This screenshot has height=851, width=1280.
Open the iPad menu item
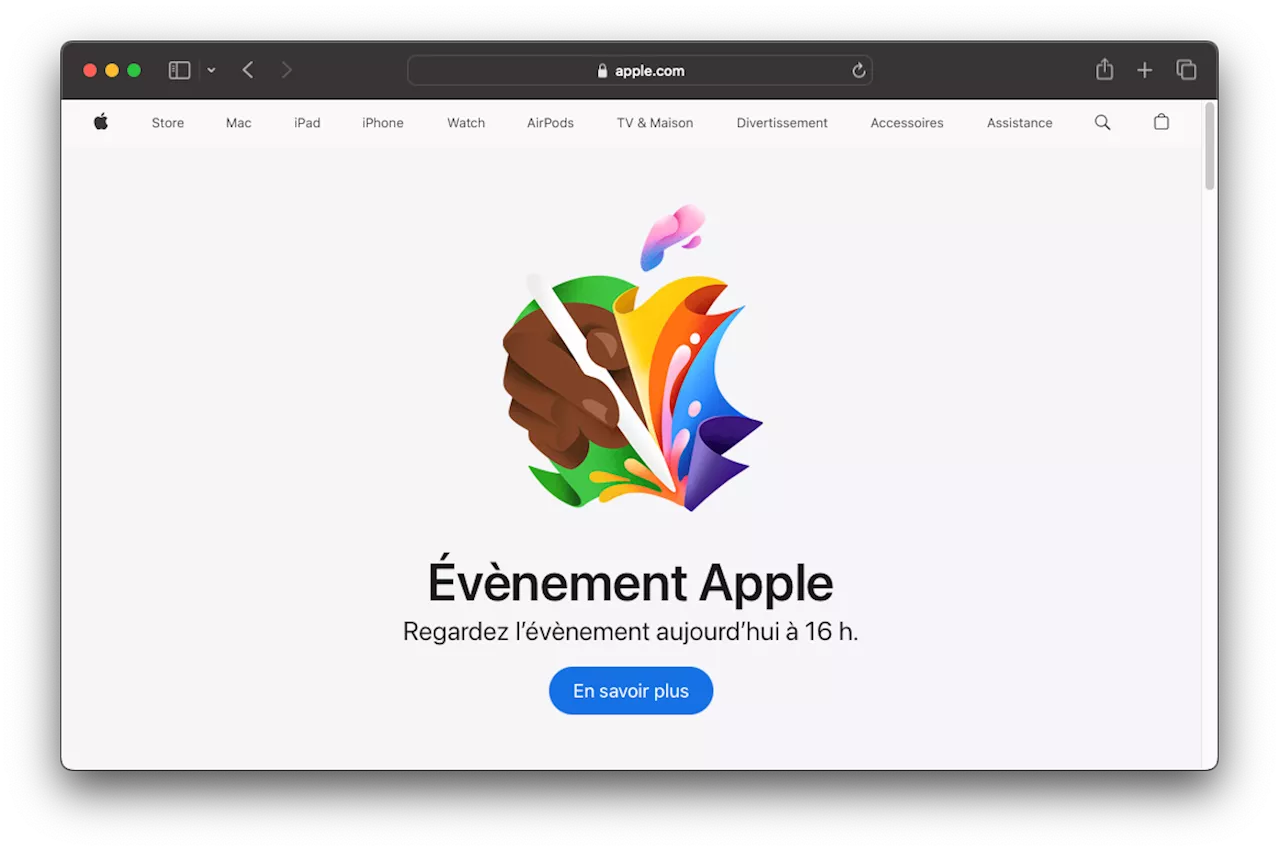click(x=307, y=123)
